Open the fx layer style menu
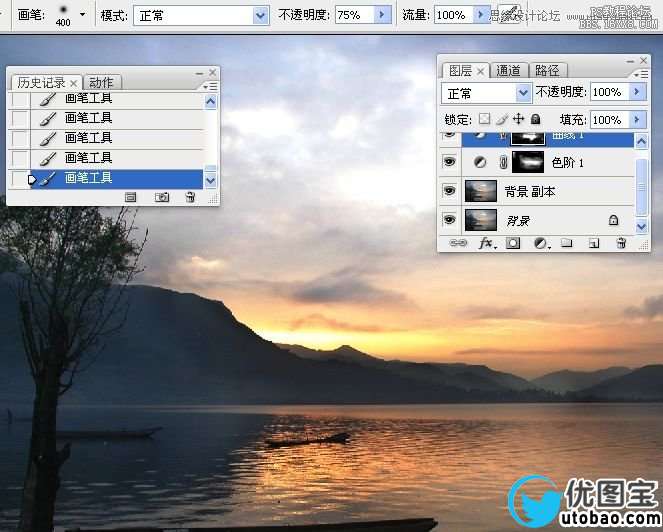The image size is (663, 532). [x=487, y=243]
